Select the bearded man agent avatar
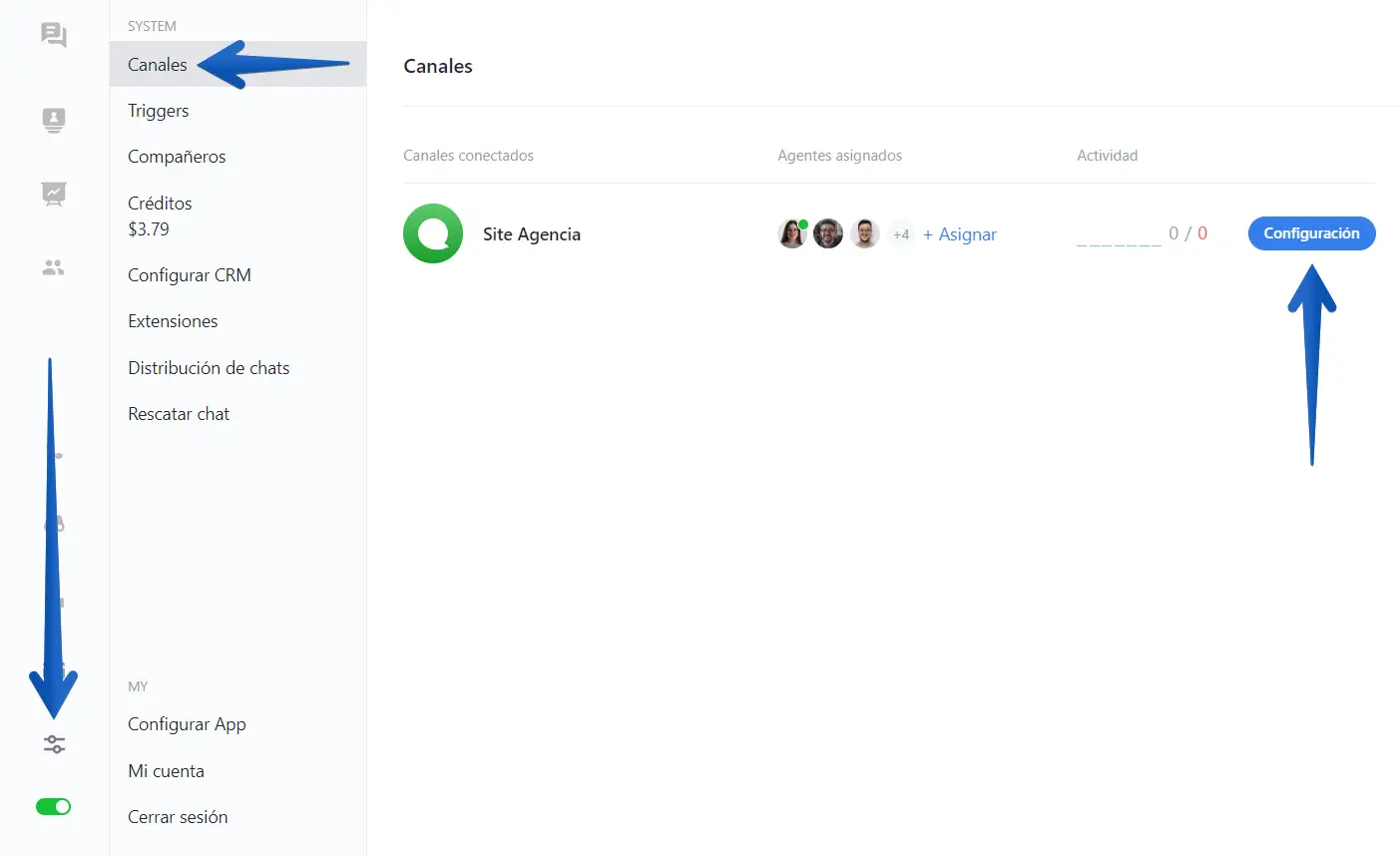The image size is (1400, 856). click(x=828, y=233)
